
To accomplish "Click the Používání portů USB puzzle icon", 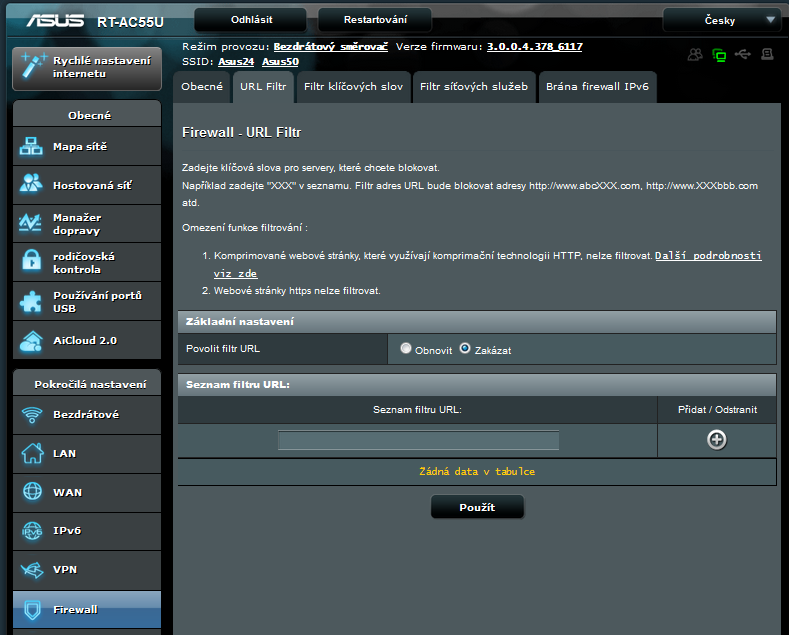I will [31, 301].
